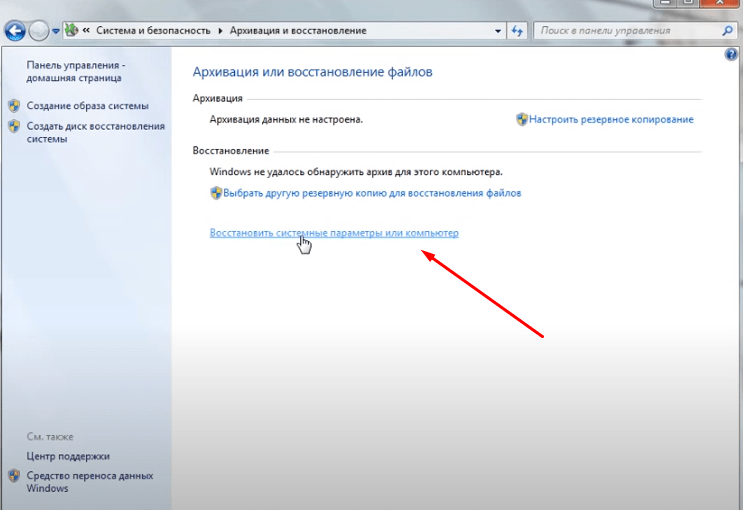Image resolution: width=743 pixels, height=510 pixels.
Task: Expand the arrow after 'Система и безопасность' breadcrumb
Action: tap(220, 31)
